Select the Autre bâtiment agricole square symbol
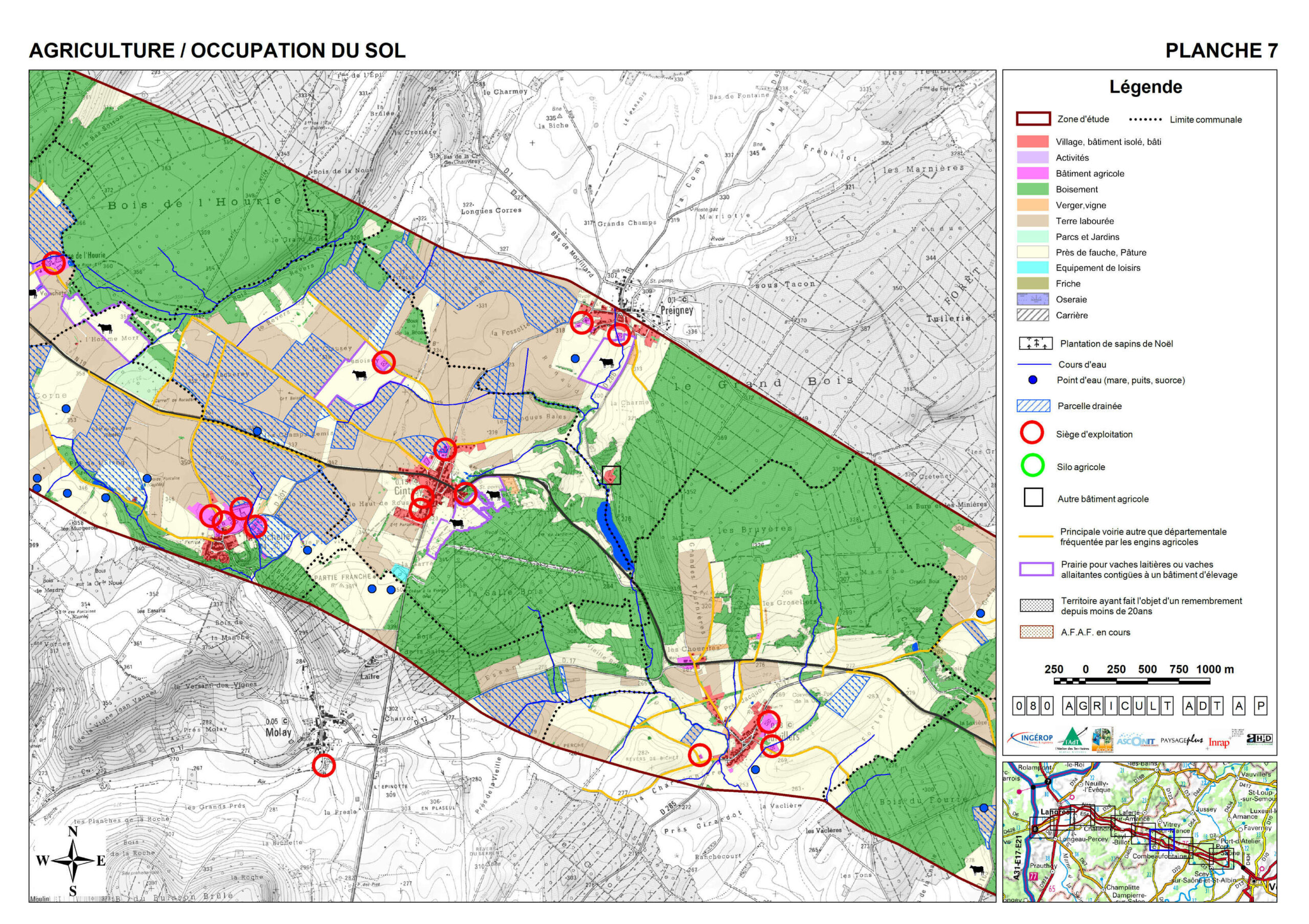This screenshot has width=1309, height=924. coord(1033,497)
